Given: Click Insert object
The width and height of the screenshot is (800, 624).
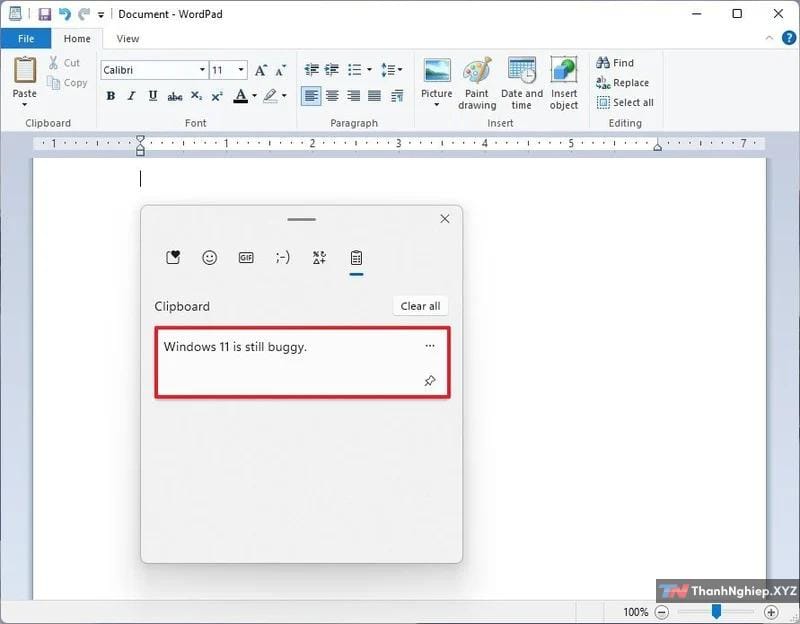Looking at the screenshot, I should (x=564, y=83).
